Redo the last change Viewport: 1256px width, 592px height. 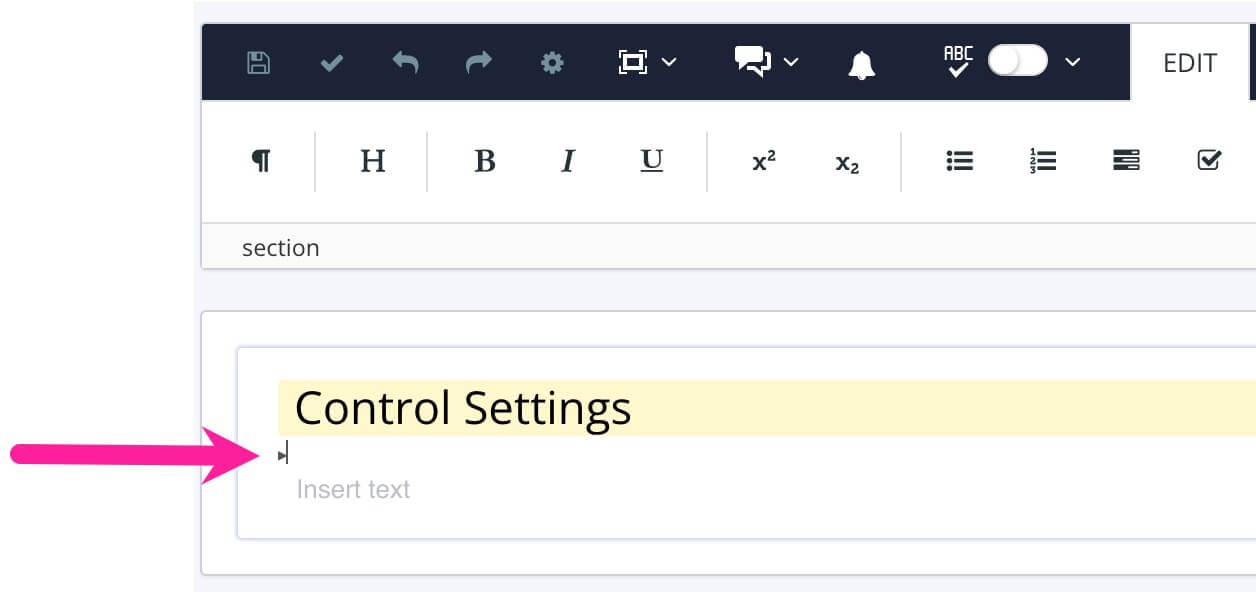coord(478,62)
